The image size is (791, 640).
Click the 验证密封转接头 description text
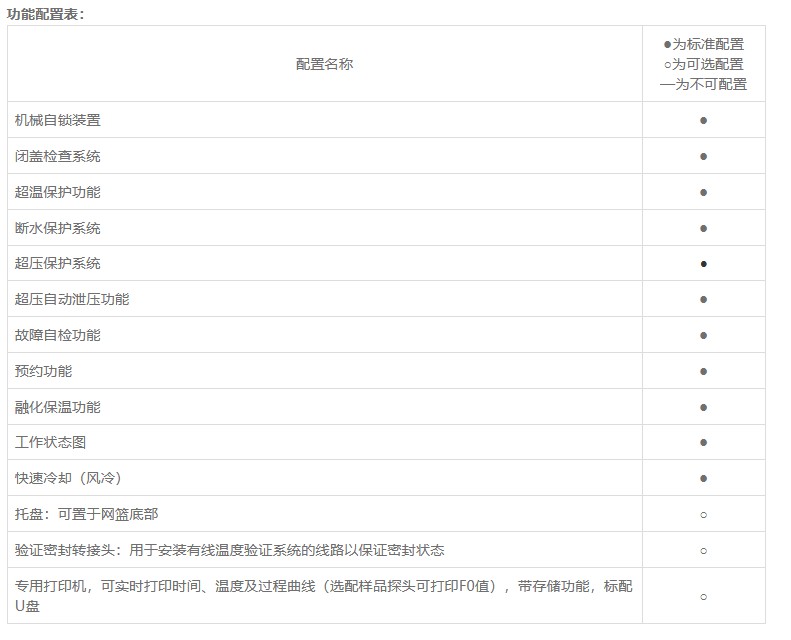(230, 550)
